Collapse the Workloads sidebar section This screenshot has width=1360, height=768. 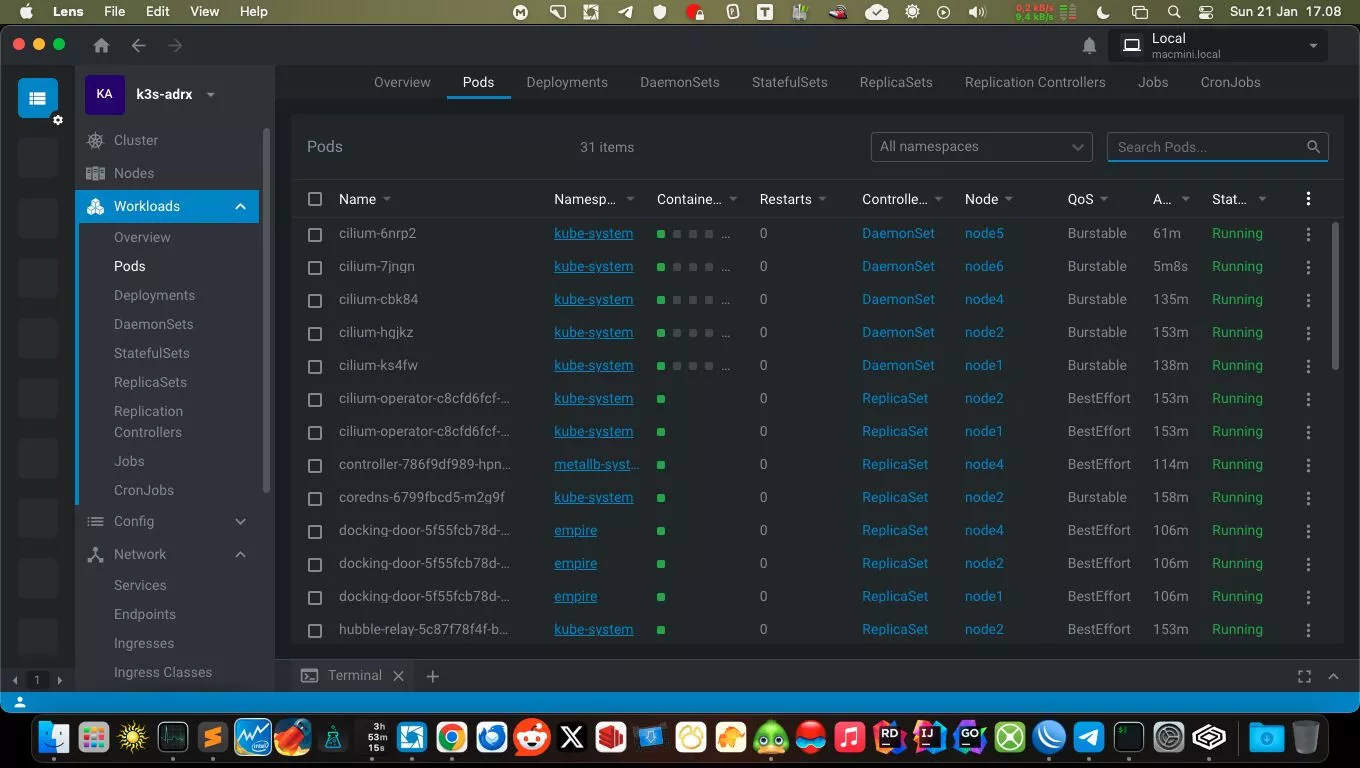pyautogui.click(x=240, y=207)
